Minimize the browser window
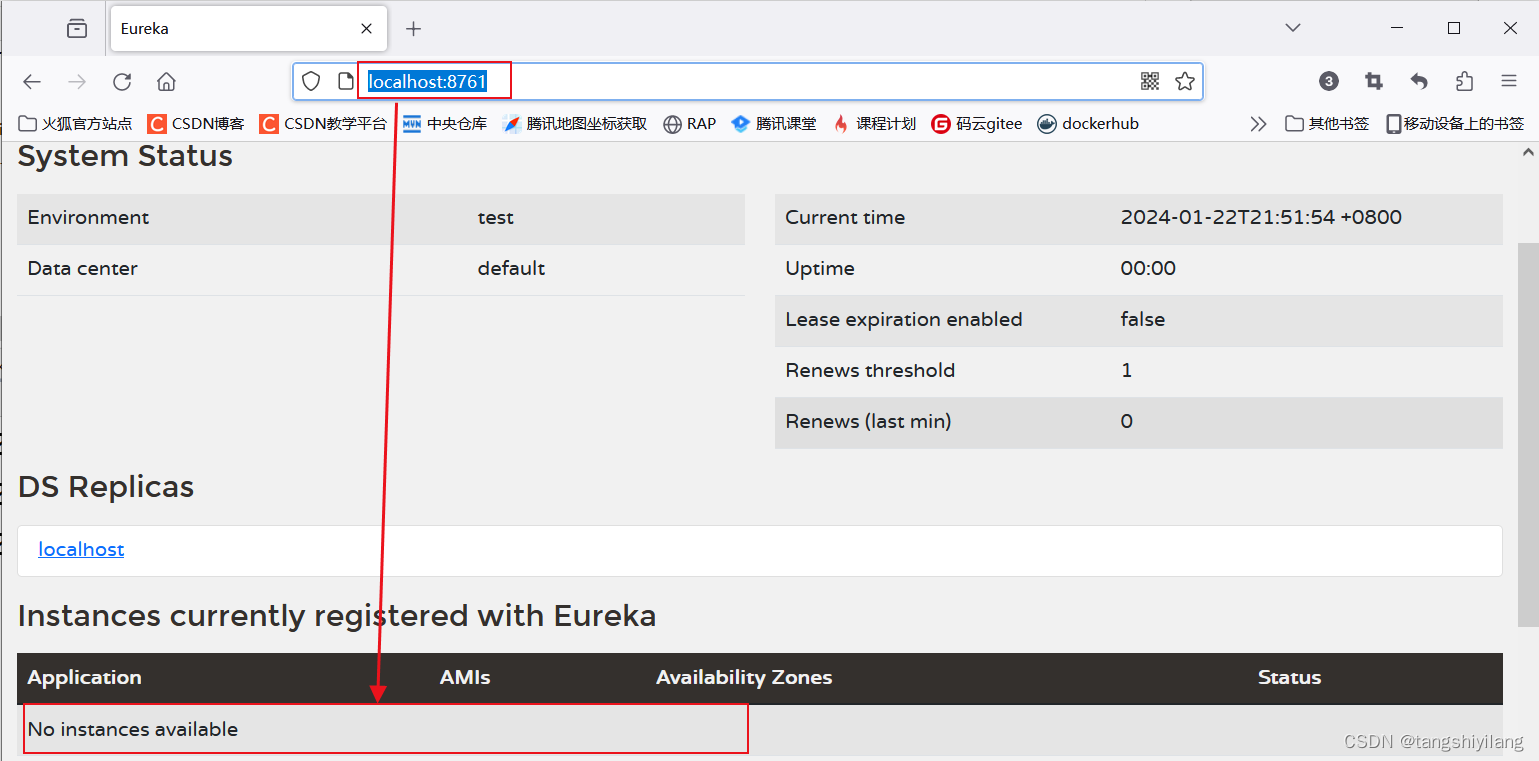Viewport: 1539px width, 761px height. tap(1397, 28)
